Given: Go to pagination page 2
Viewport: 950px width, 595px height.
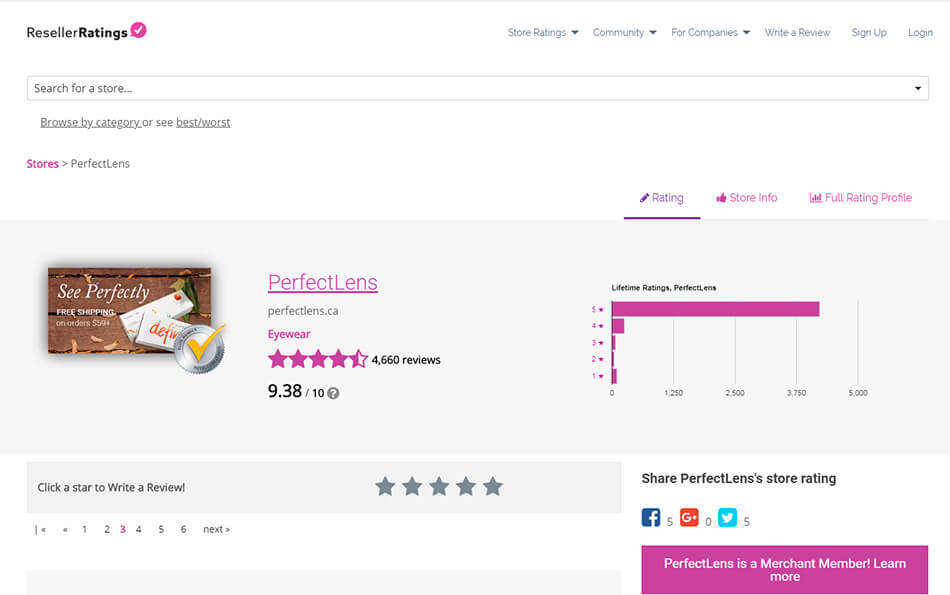Looking at the screenshot, I should point(107,529).
